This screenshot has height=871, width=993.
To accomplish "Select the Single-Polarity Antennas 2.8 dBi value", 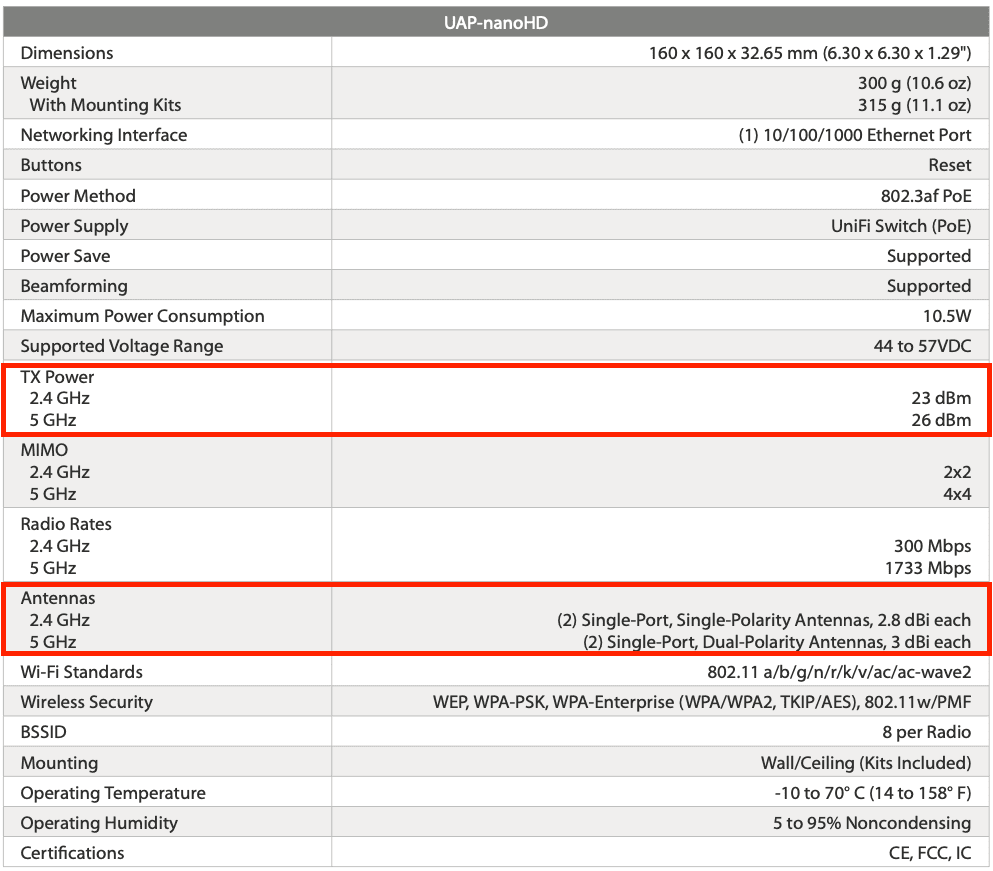I will click(764, 620).
